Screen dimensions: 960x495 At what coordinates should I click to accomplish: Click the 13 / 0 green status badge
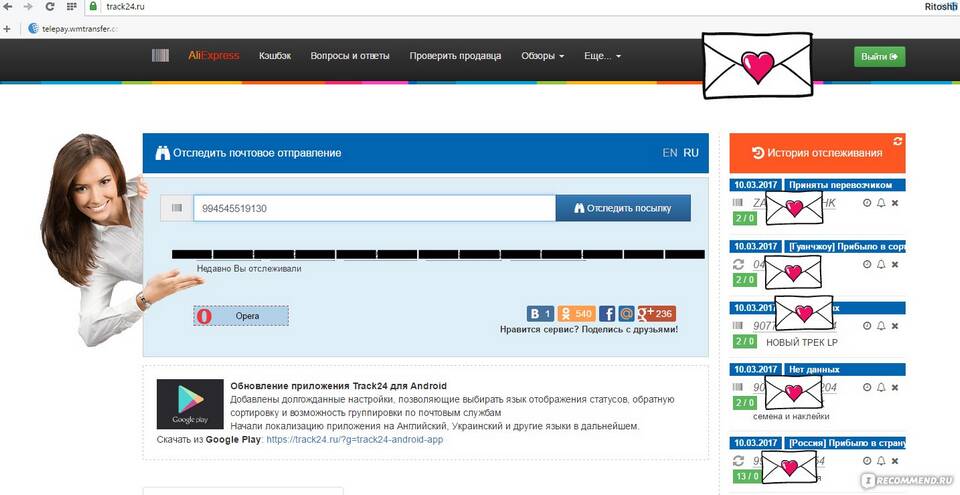pos(748,476)
